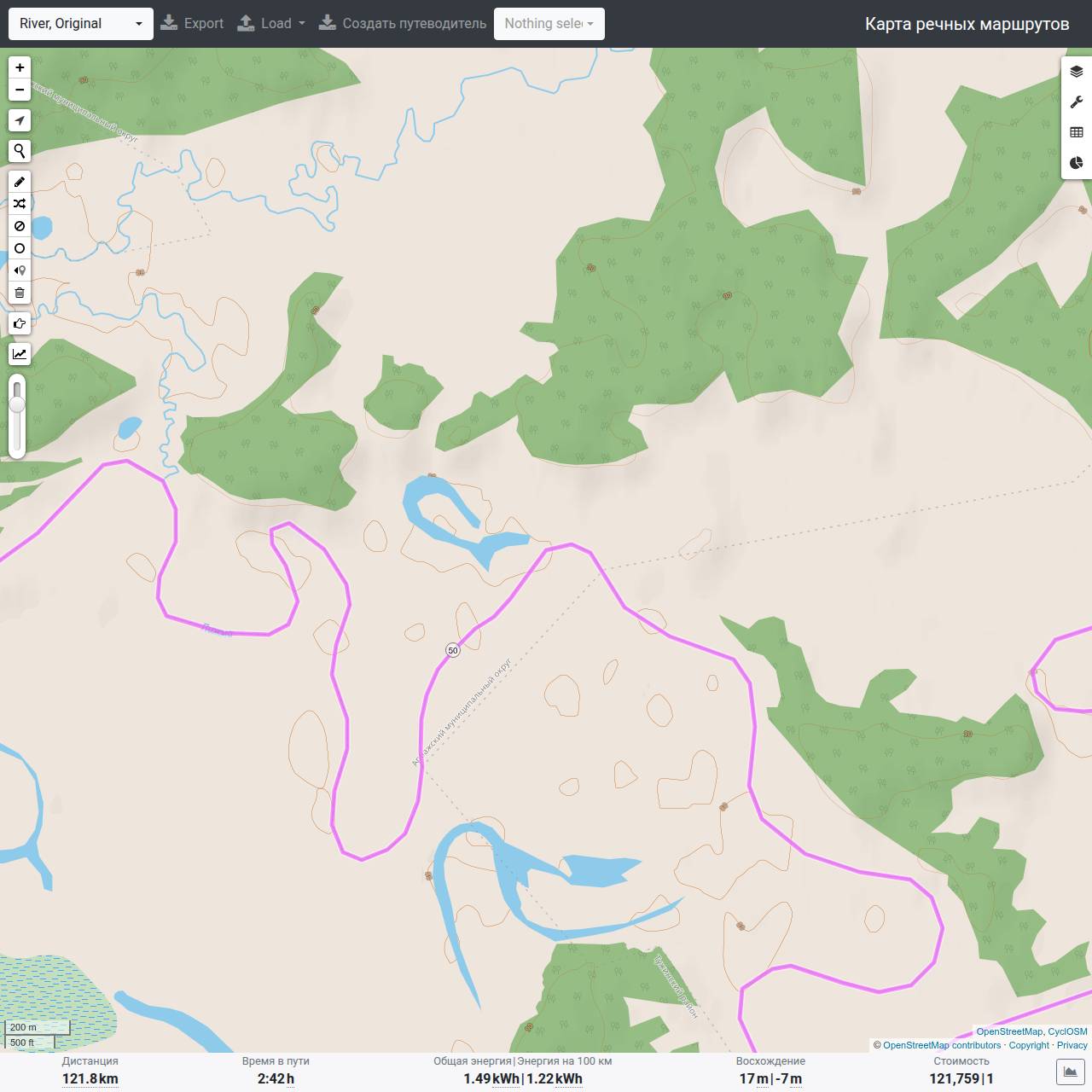1092x1092 pixels.
Task: Open the table data icon
Action: [x=1077, y=132]
